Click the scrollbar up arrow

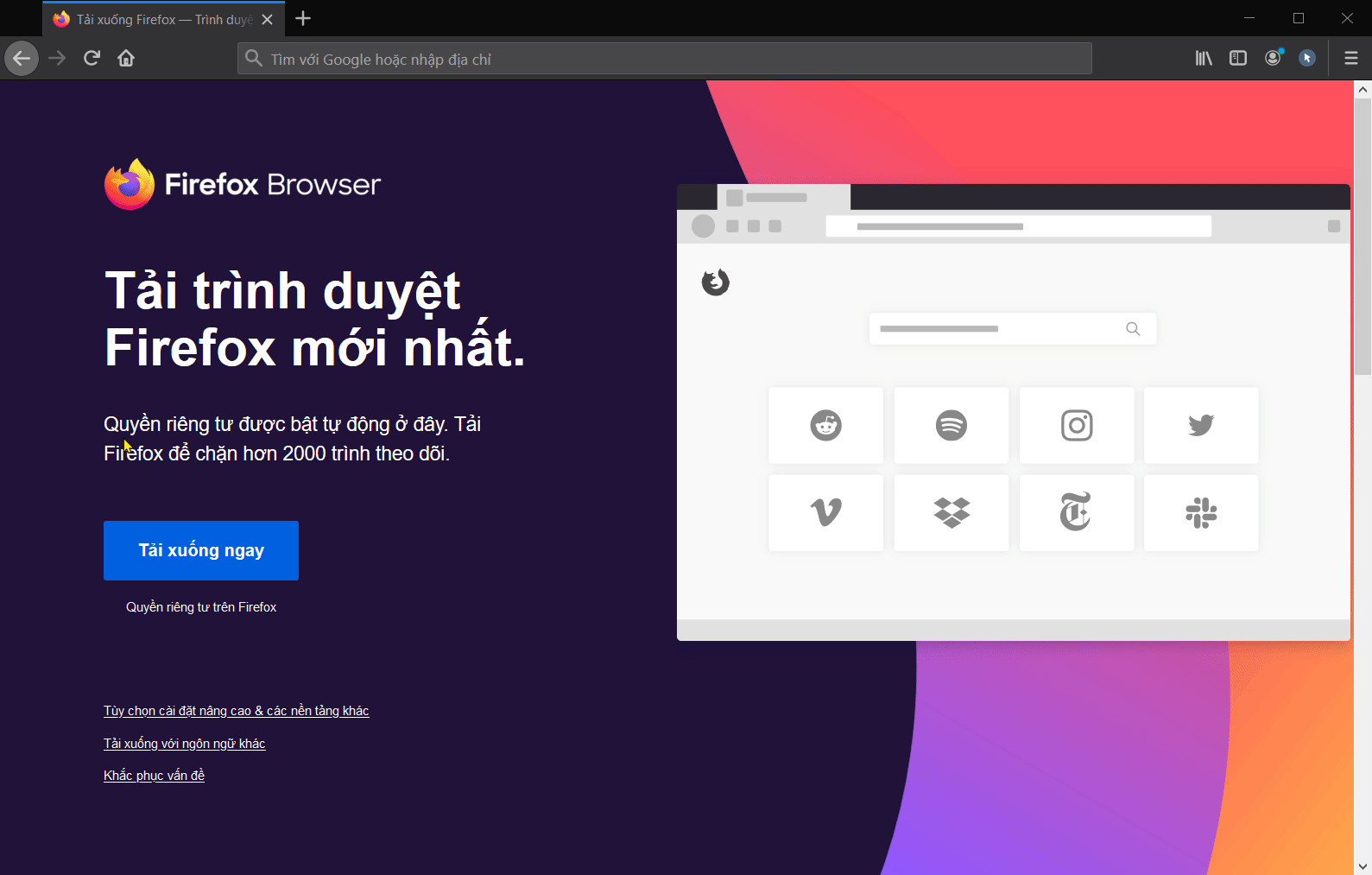[x=1363, y=89]
